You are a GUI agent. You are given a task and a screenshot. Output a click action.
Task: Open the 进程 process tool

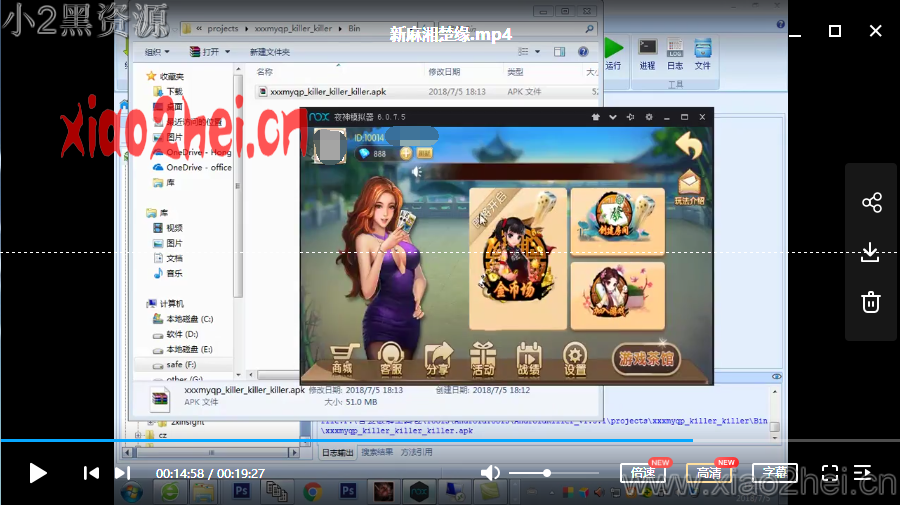[x=647, y=55]
